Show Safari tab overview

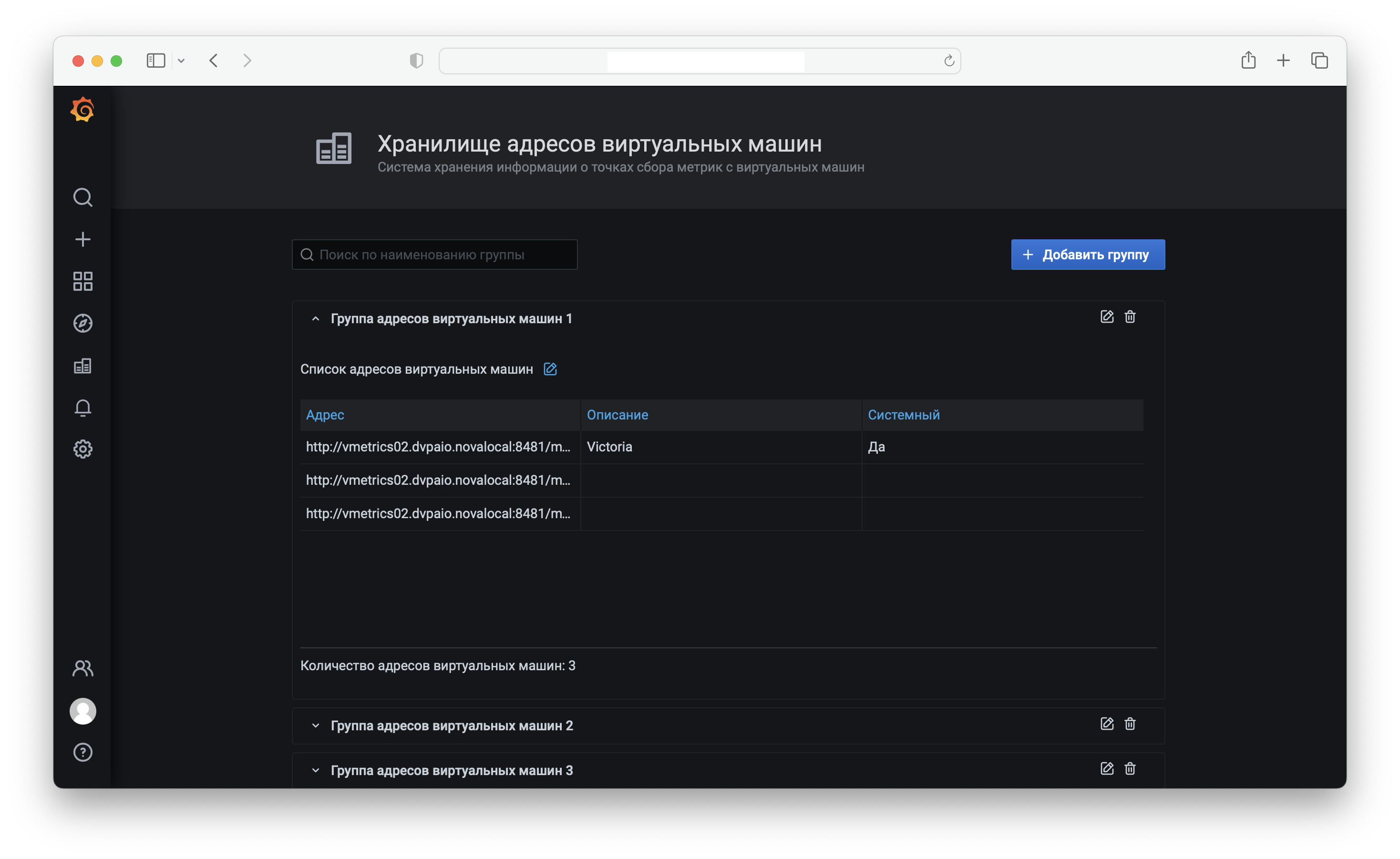pyautogui.click(x=1319, y=60)
